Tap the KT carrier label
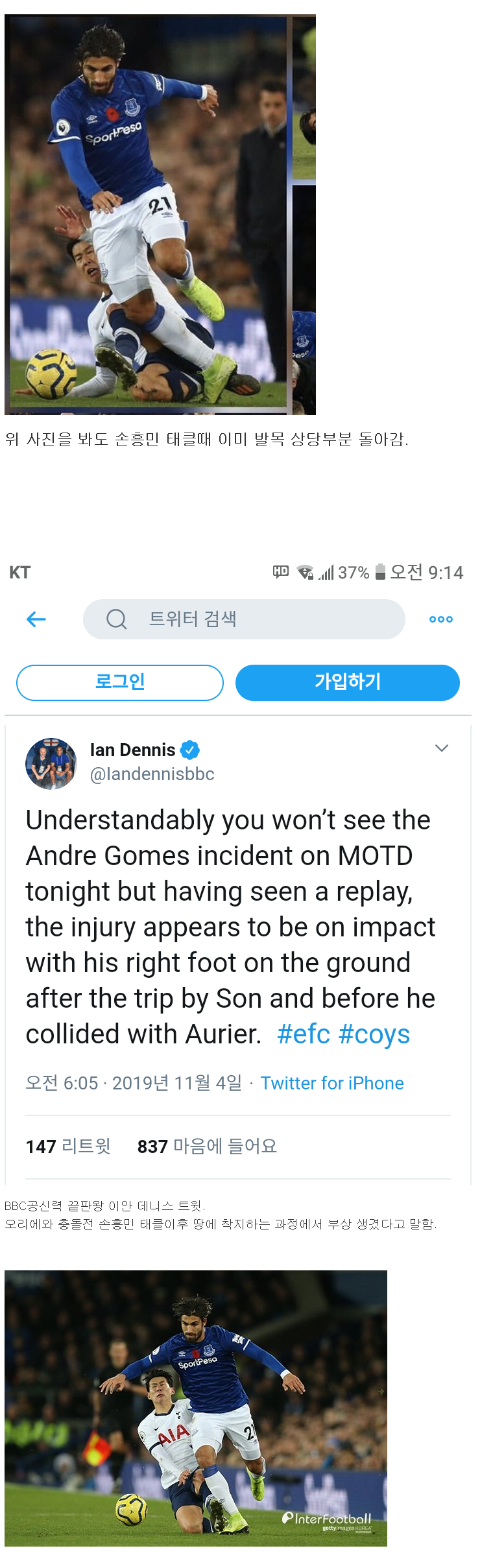This screenshot has height=1568, width=493. [x=21, y=572]
